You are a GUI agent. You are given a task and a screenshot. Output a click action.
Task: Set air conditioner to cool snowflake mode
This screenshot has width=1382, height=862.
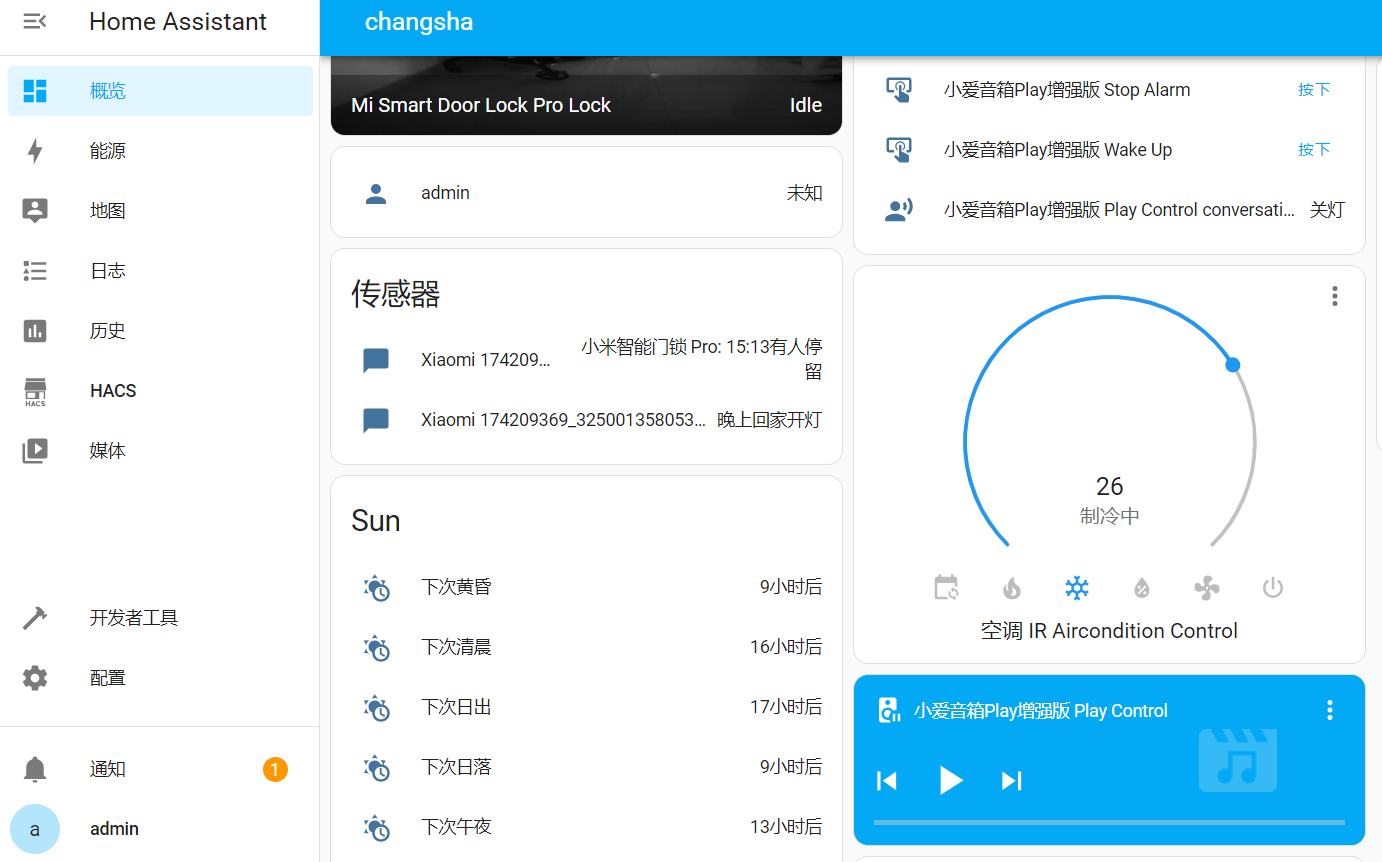pos(1077,587)
